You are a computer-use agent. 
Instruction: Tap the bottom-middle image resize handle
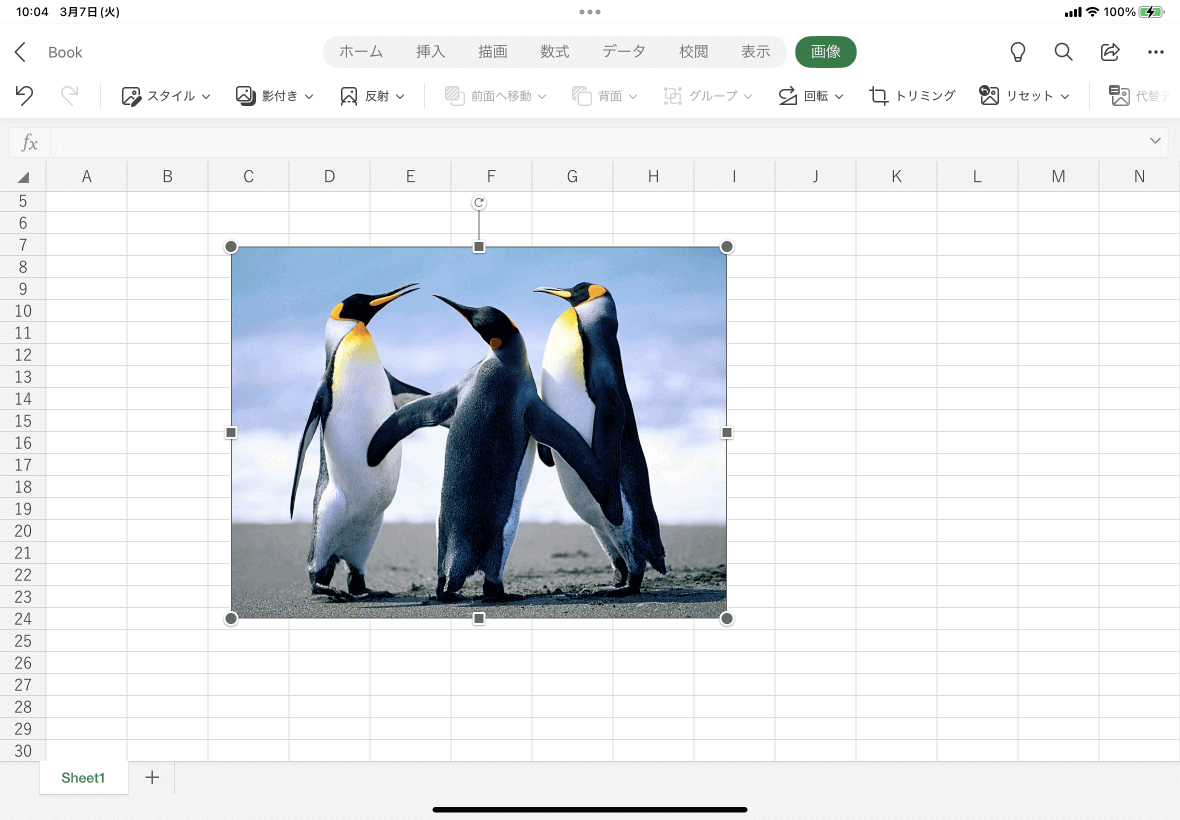click(x=479, y=618)
